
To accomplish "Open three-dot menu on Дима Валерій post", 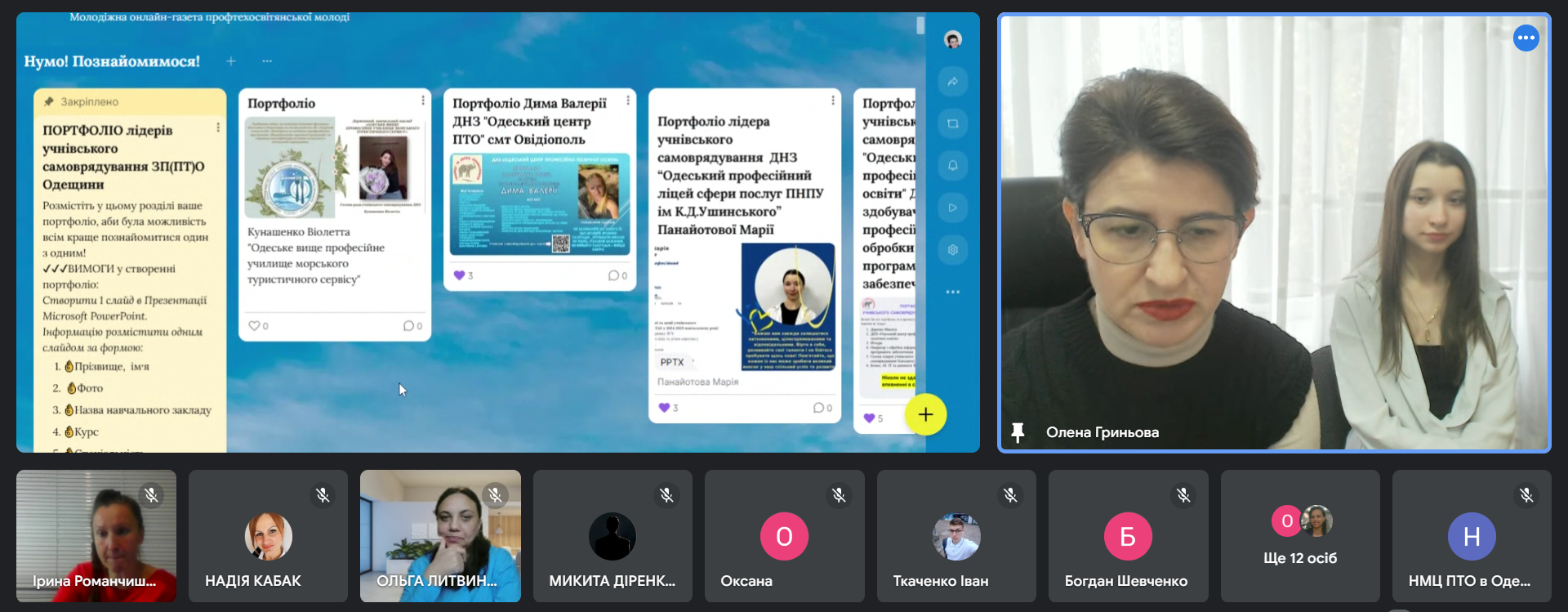I will coord(628,101).
